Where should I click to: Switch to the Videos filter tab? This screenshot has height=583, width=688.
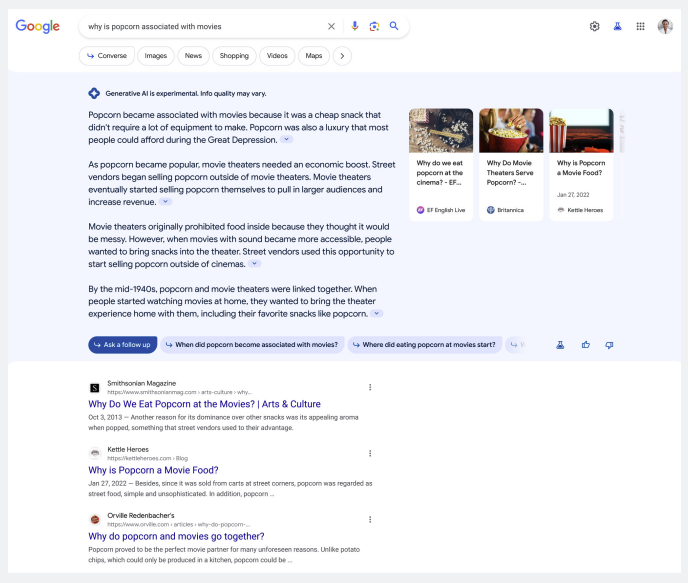tap(277, 56)
